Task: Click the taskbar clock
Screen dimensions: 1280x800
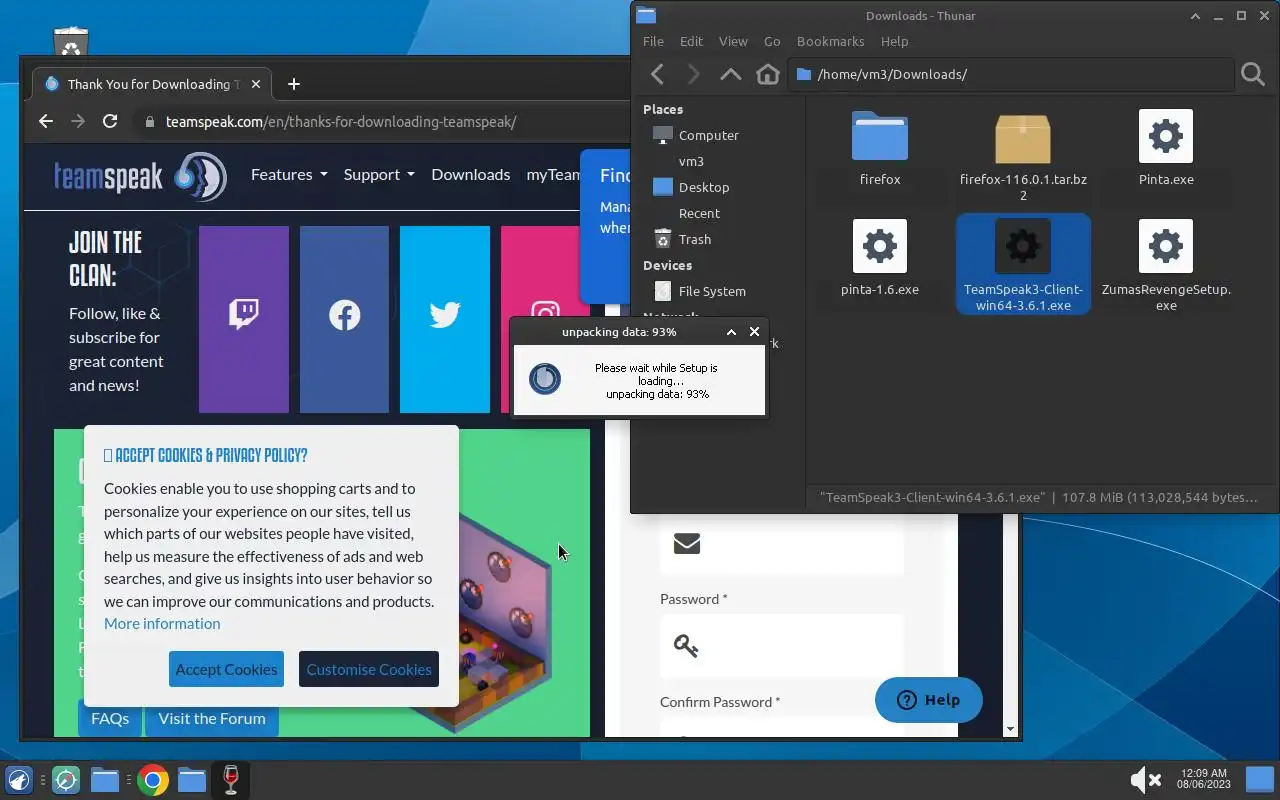Action: point(1203,779)
